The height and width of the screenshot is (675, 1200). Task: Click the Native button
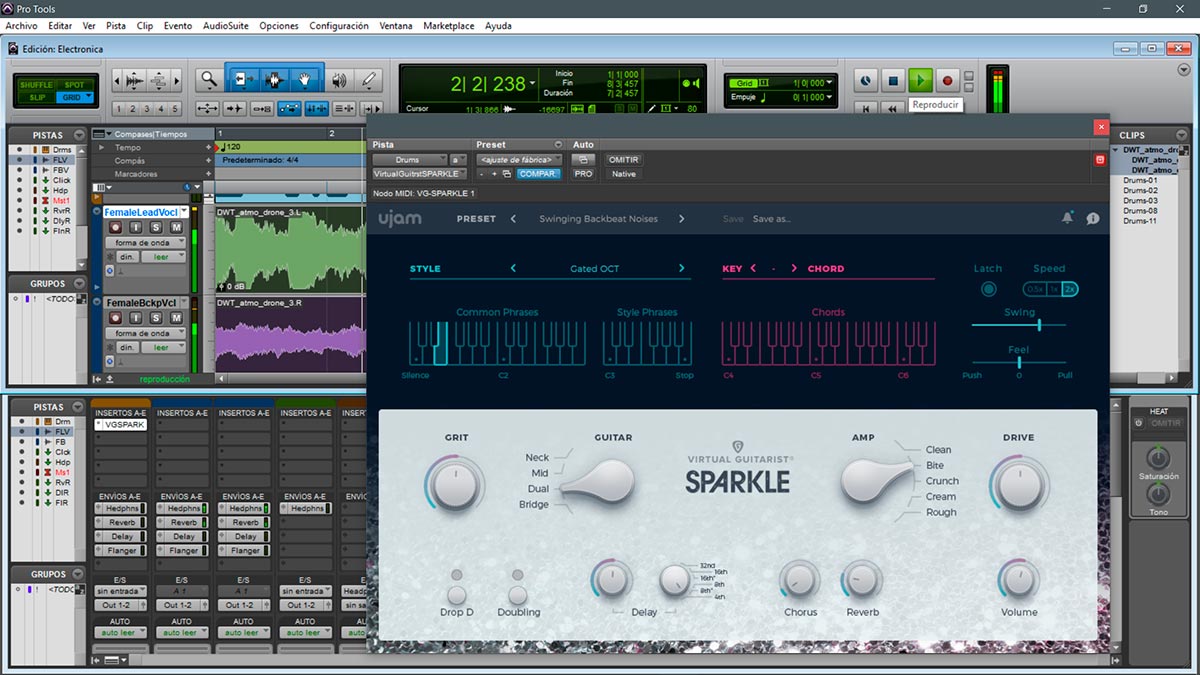pyautogui.click(x=623, y=174)
